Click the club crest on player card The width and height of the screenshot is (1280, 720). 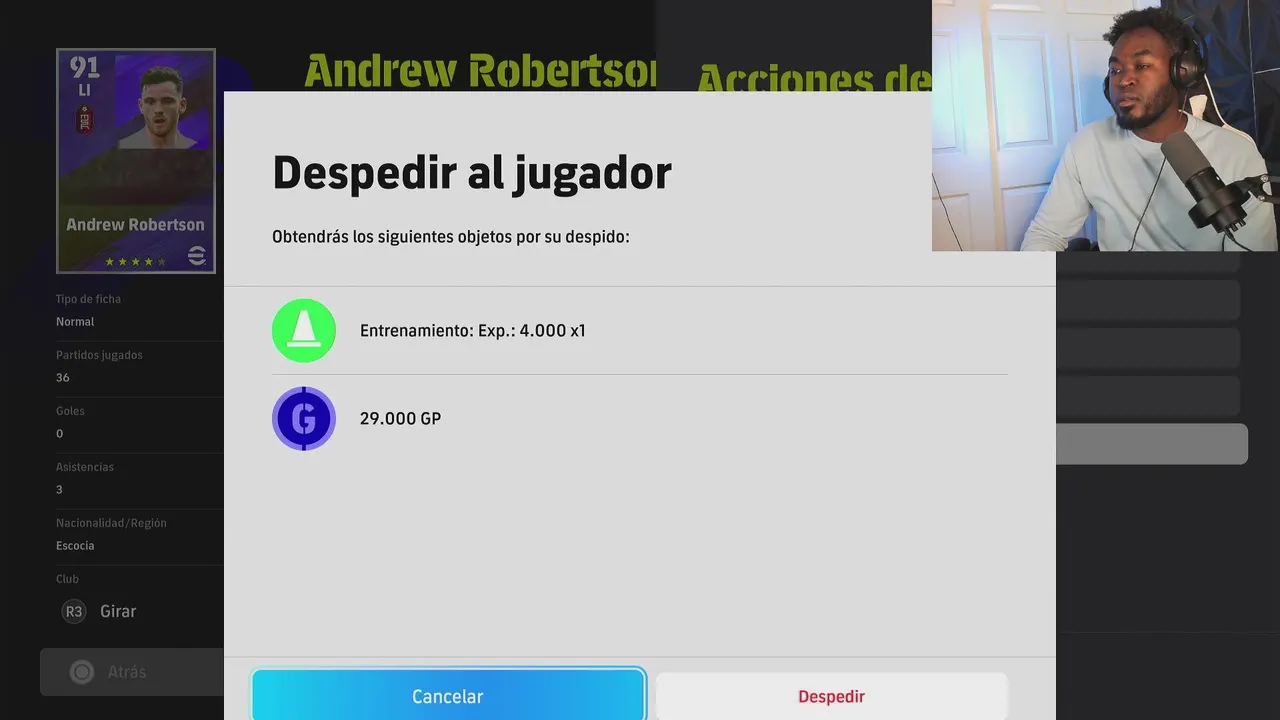pos(84,119)
